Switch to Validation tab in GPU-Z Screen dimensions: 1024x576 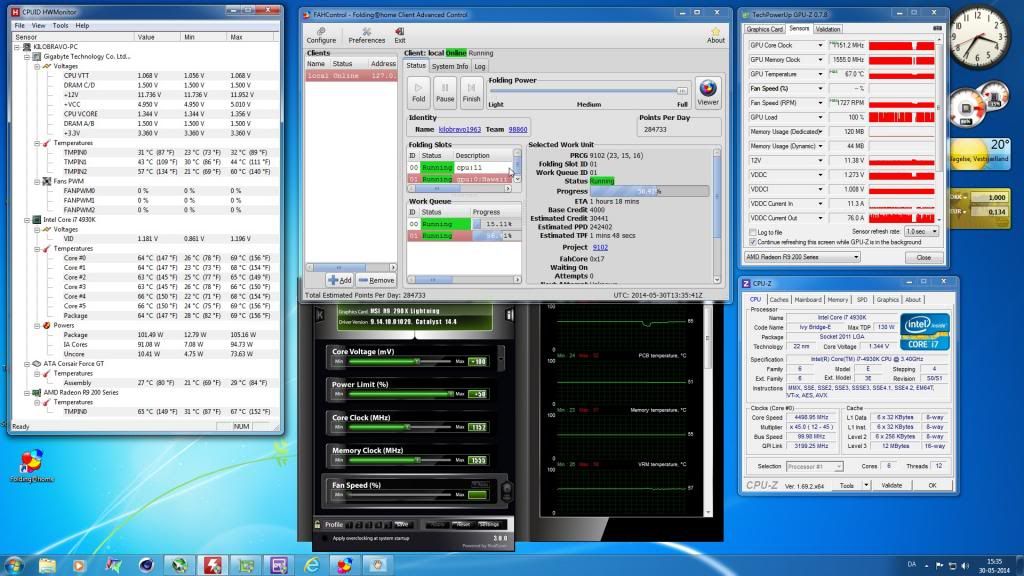coord(827,29)
